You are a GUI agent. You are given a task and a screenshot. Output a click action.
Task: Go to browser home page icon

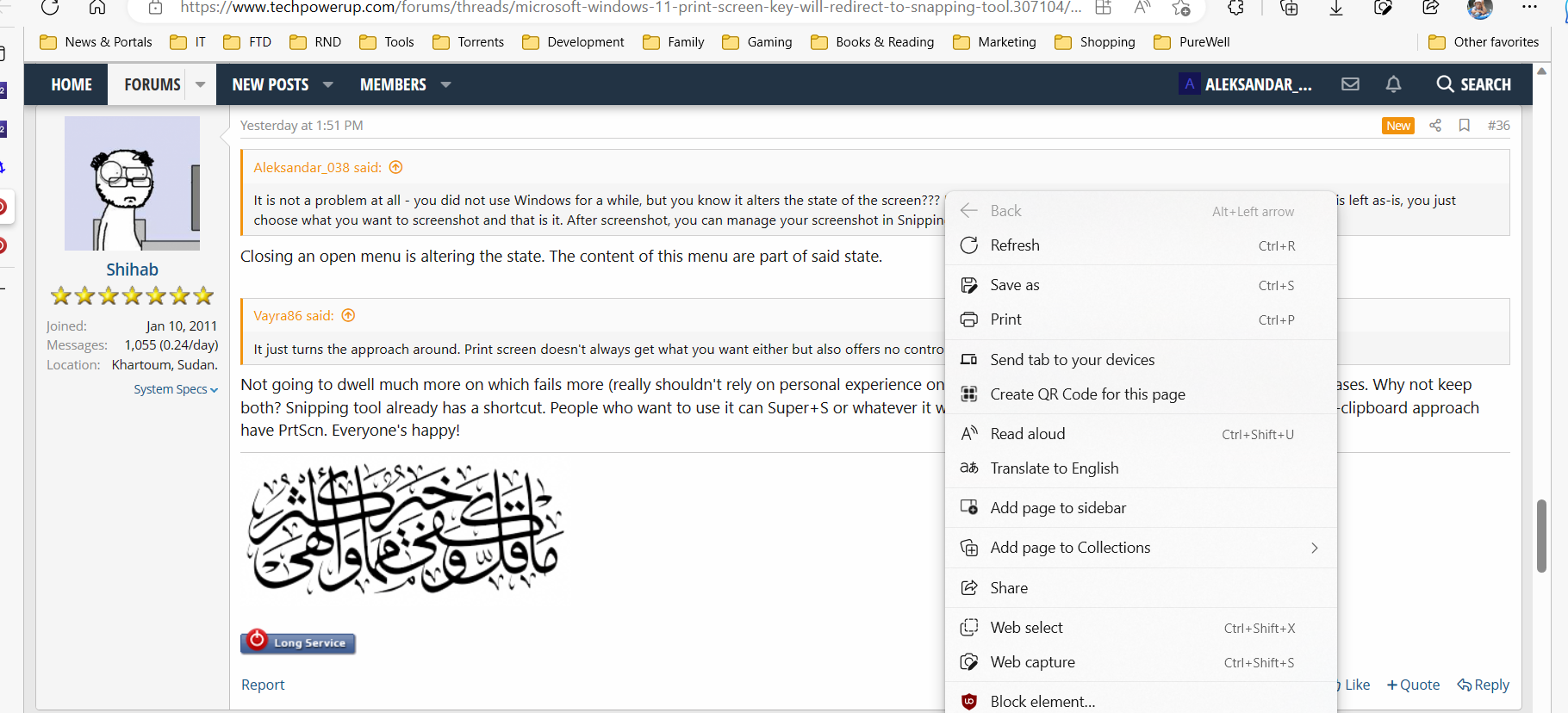pyautogui.click(x=97, y=8)
